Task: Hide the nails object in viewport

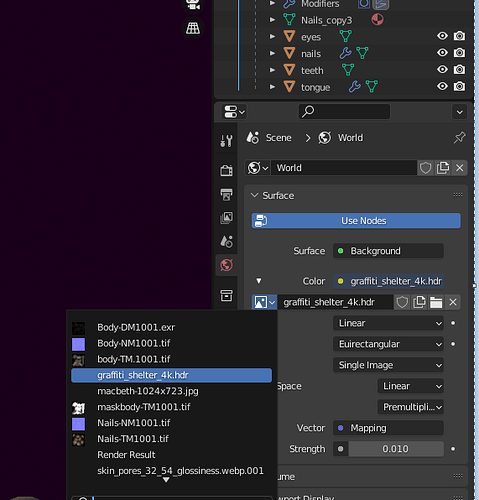Action: (x=442, y=53)
